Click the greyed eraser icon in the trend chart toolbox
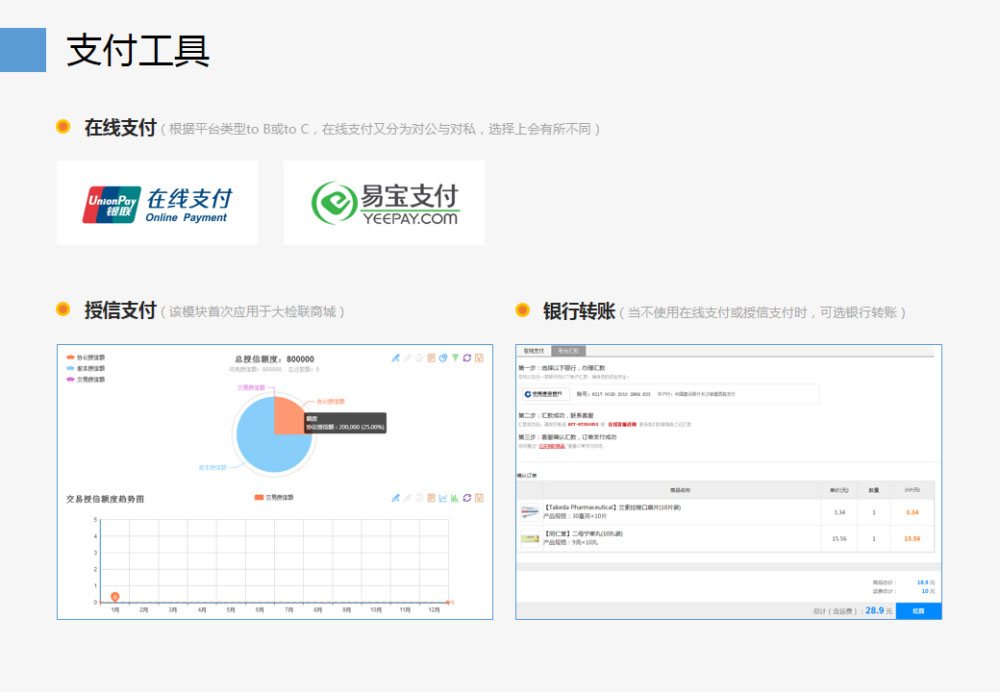The width and height of the screenshot is (1000, 692). coord(408,498)
